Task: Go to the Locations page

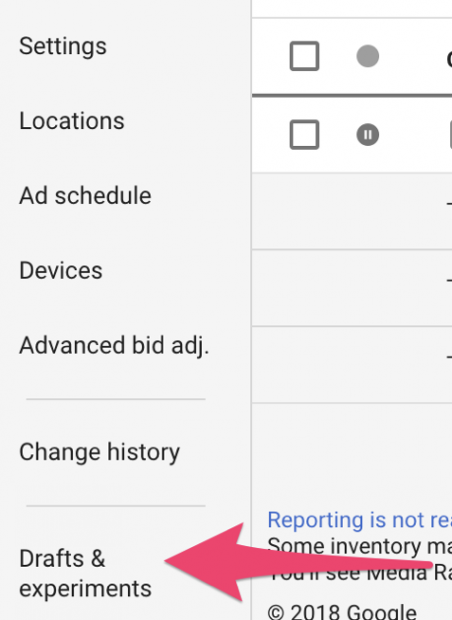Action: [x=72, y=121]
